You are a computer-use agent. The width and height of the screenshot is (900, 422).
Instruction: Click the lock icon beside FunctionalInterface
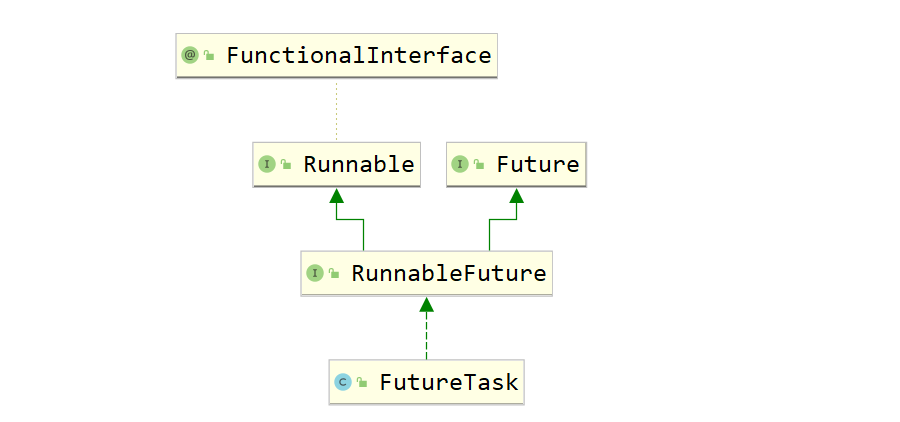click(x=210, y=57)
